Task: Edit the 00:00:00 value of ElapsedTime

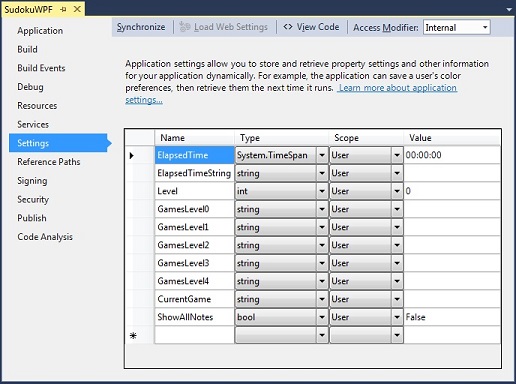Action: 452,155
